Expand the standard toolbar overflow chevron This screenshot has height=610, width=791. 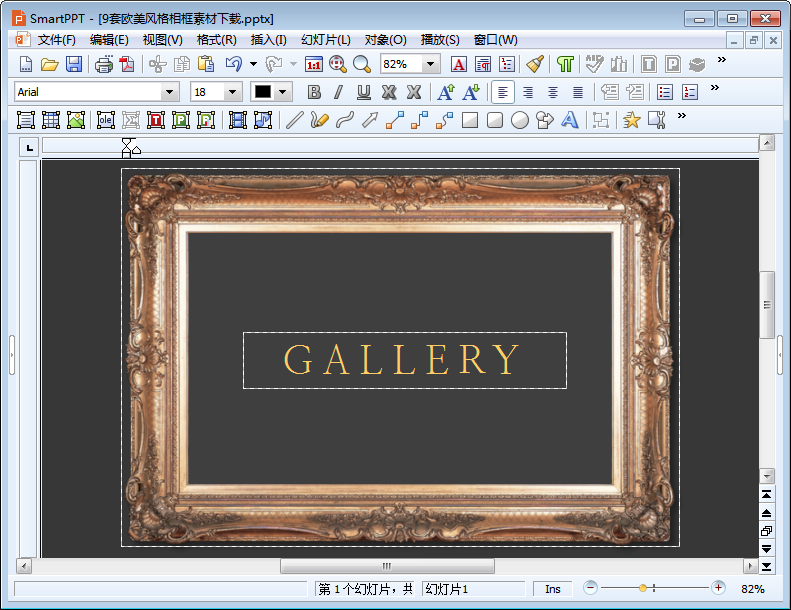(x=721, y=60)
